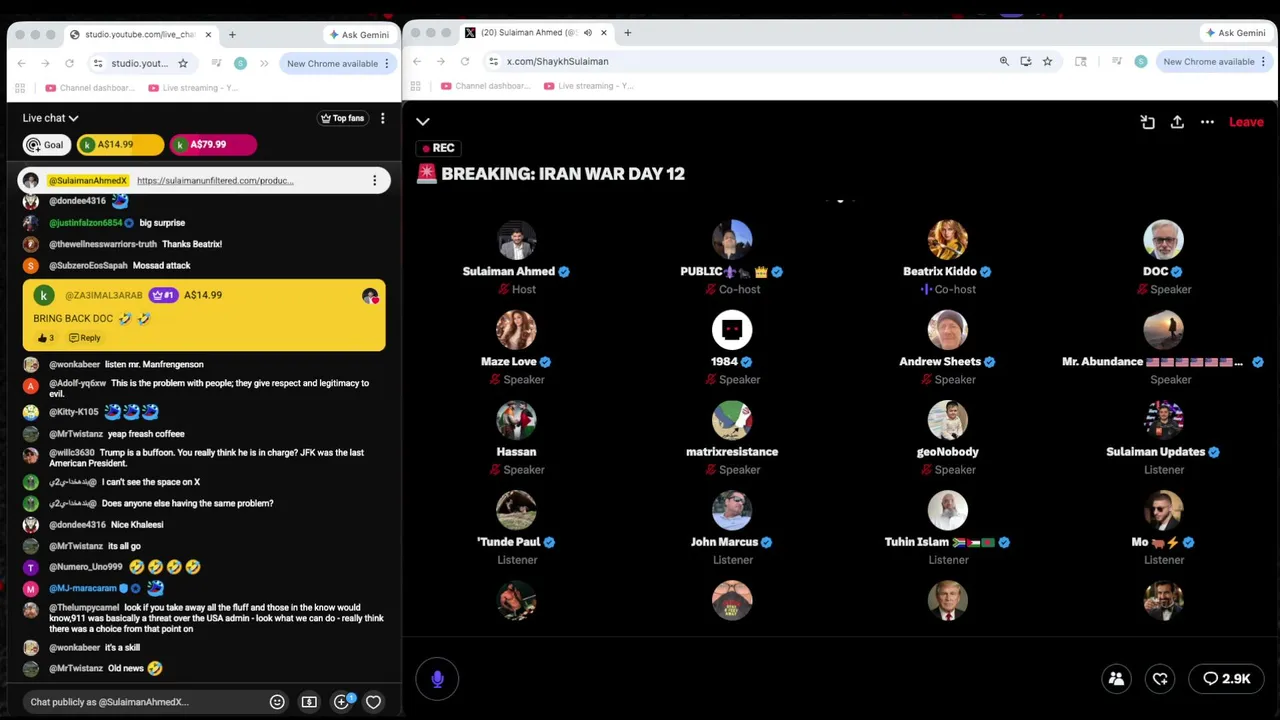This screenshot has height=720, width=1280.
Task: Bookmark the X page with the star icon
Action: (x=1047, y=61)
